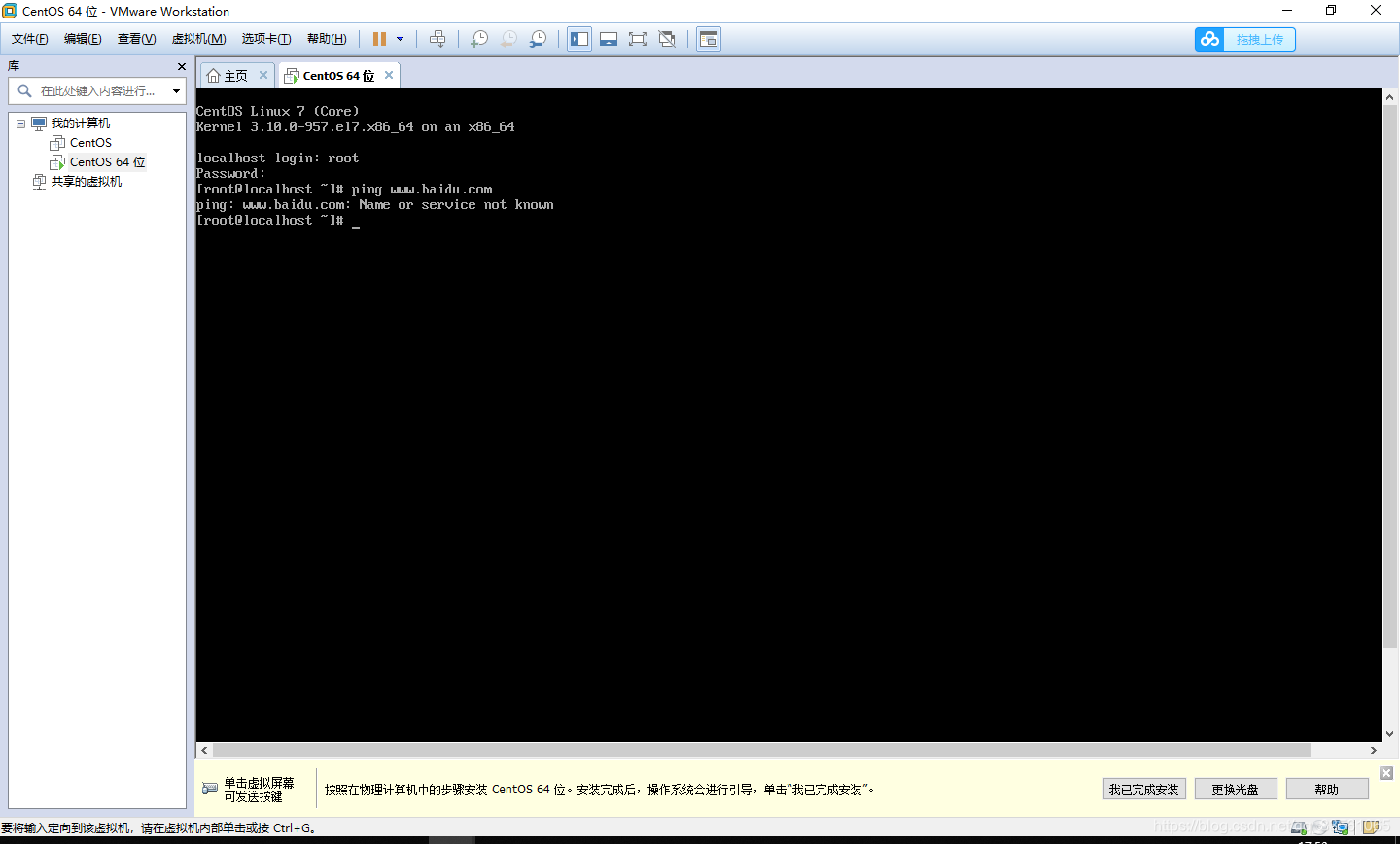The width and height of the screenshot is (1400, 844).
Task: Click the 拖拽上传 cloud upload button
Action: (x=1245, y=39)
